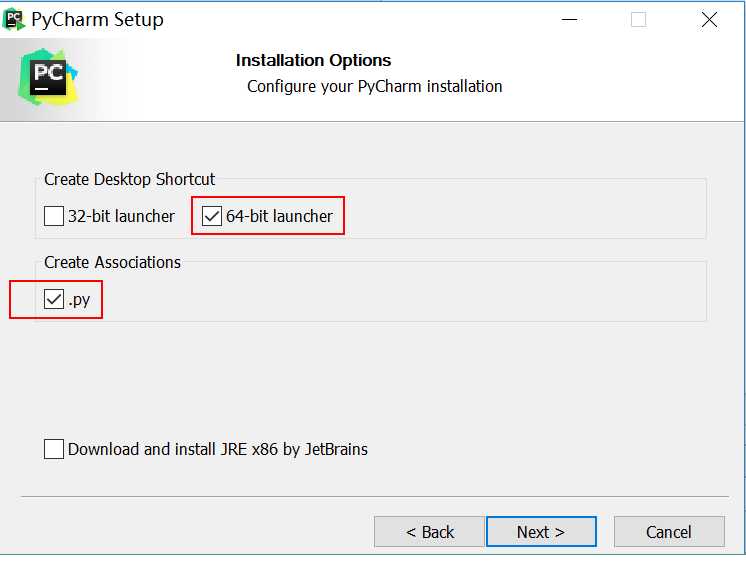Go to previous step with Back button
This screenshot has height=563, width=746.
(x=430, y=532)
